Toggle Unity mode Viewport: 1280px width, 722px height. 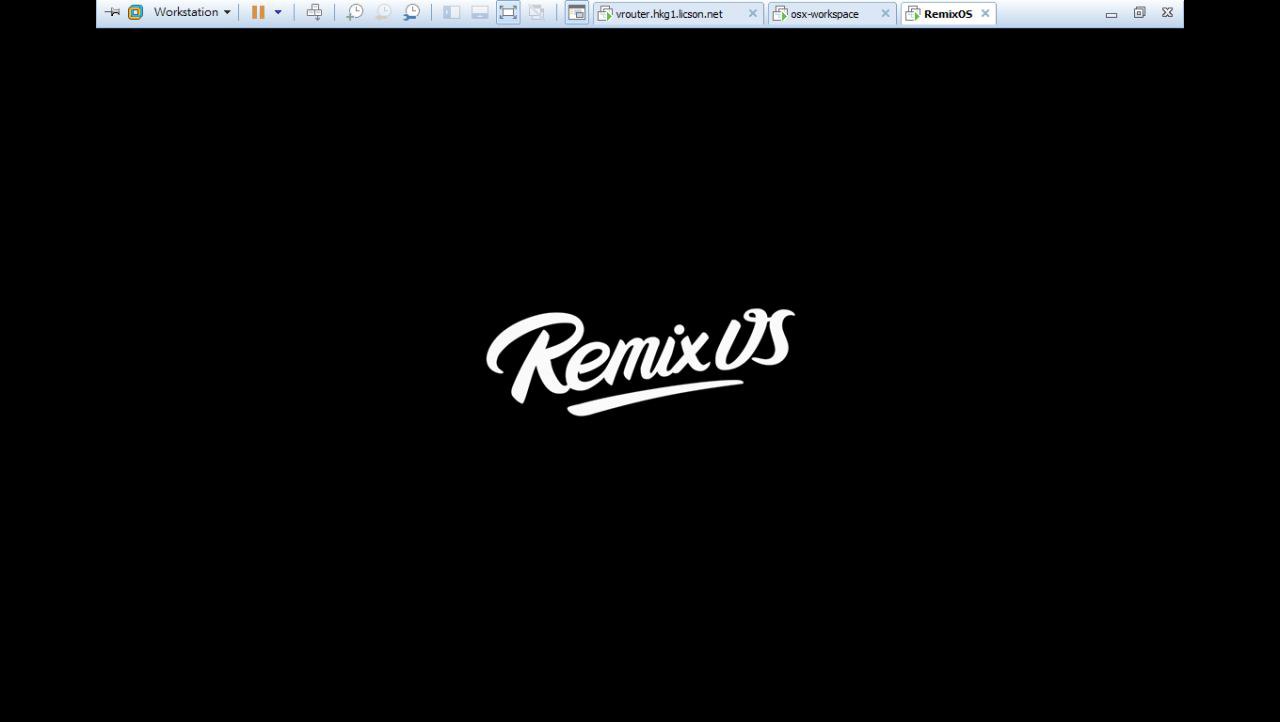pos(536,12)
